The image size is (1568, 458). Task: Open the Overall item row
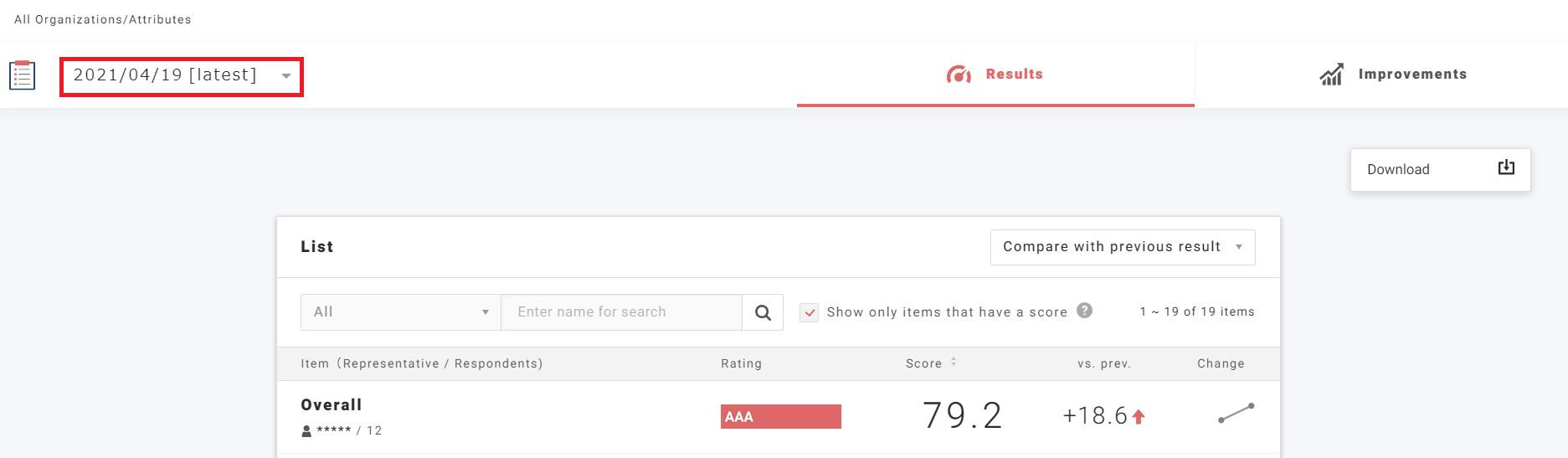click(x=332, y=405)
